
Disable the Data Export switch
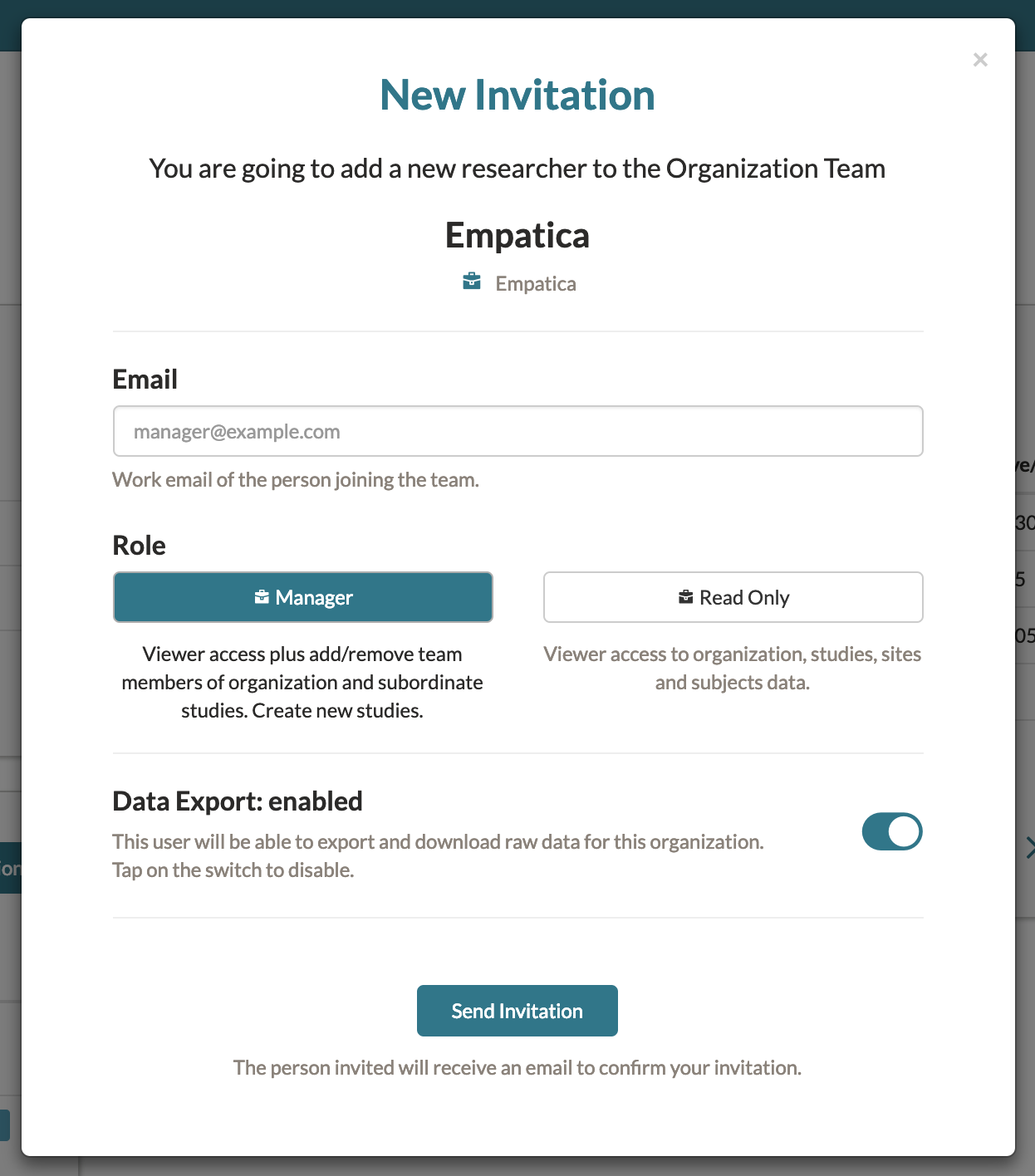[x=892, y=831]
